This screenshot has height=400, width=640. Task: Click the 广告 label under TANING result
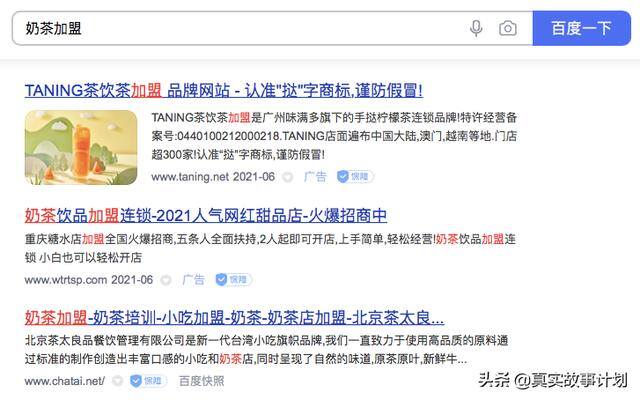[315, 177]
